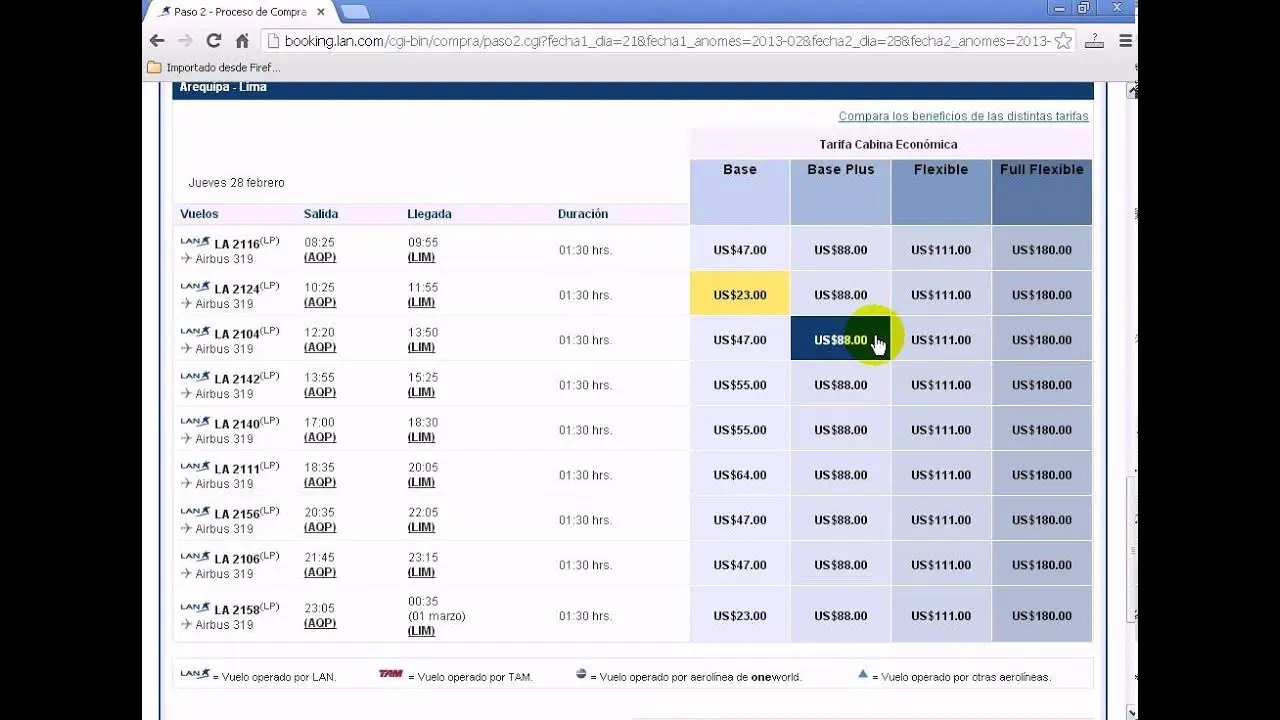
Task: Bookmark this page with the star
Action: 1063,41
